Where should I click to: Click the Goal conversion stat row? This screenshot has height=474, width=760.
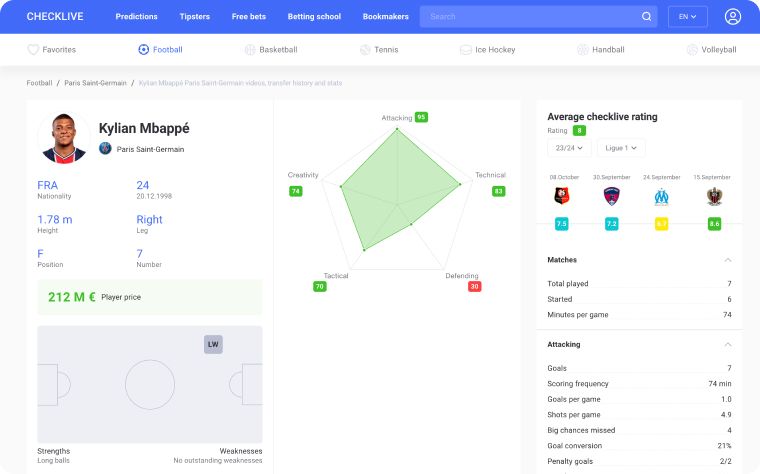(639, 445)
